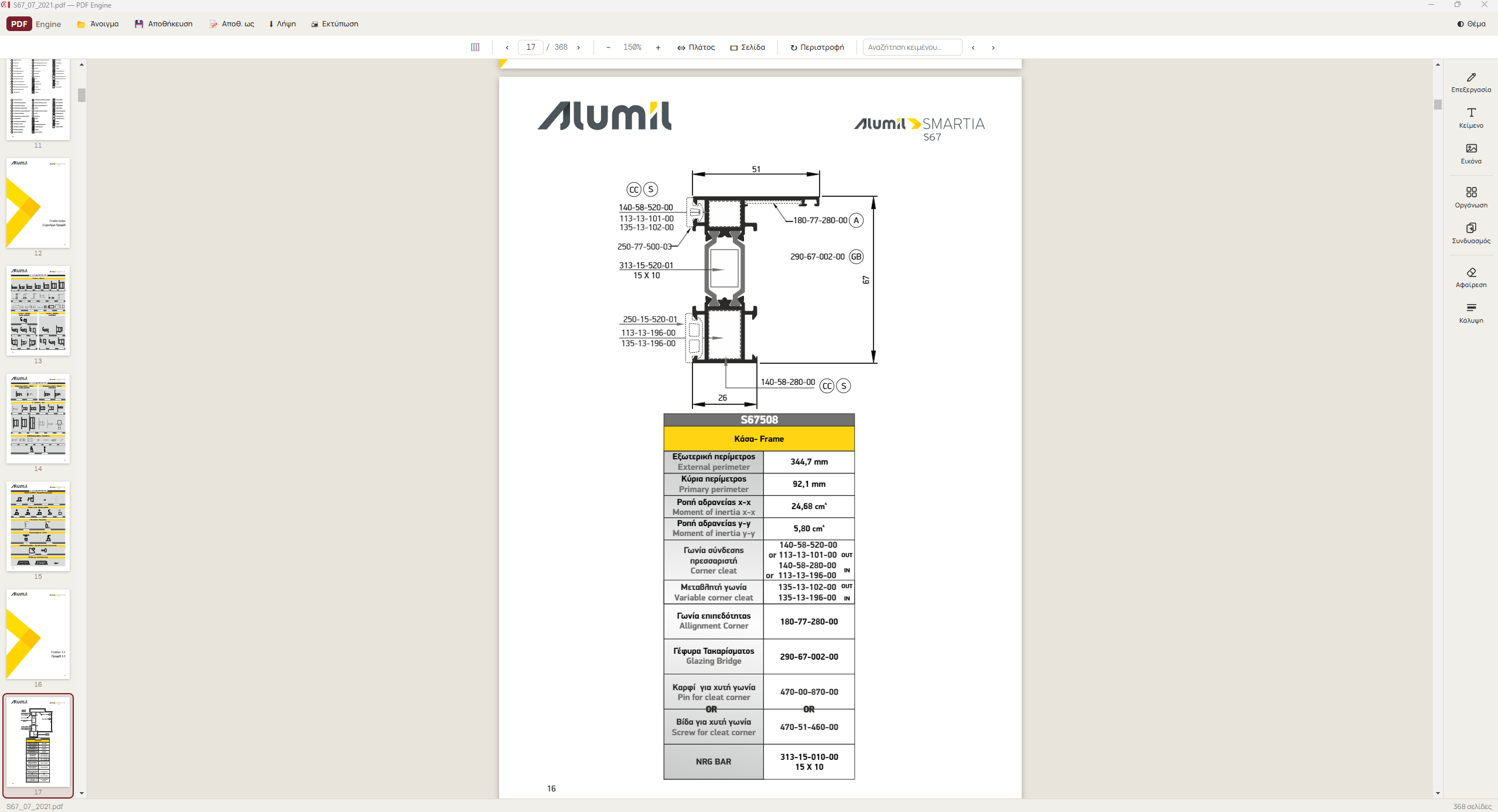This screenshot has height=812, width=1498.
Task: Open the Οργάνωση organize tool
Action: tap(1471, 198)
